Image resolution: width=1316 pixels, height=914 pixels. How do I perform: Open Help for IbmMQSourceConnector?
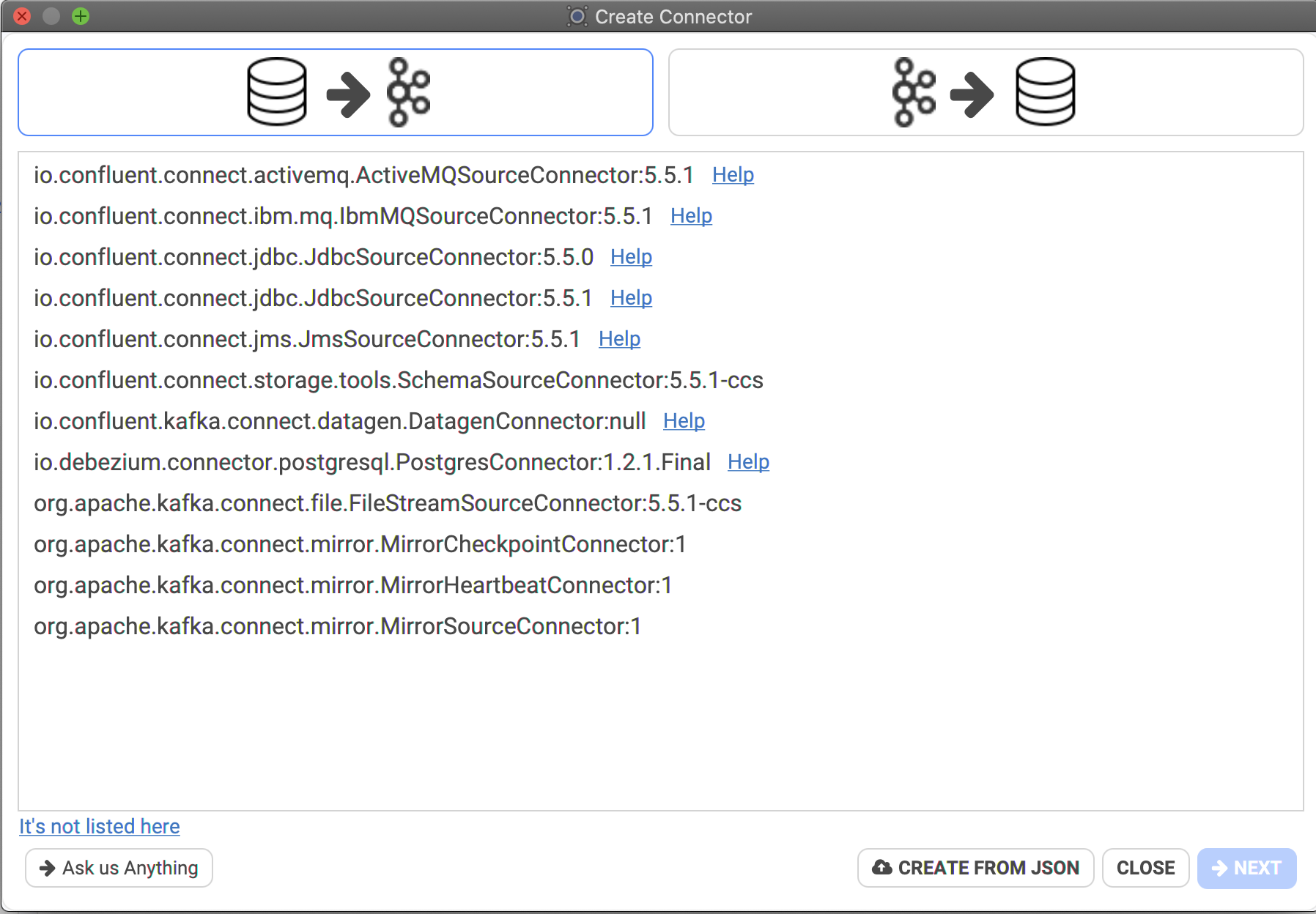[x=691, y=216]
